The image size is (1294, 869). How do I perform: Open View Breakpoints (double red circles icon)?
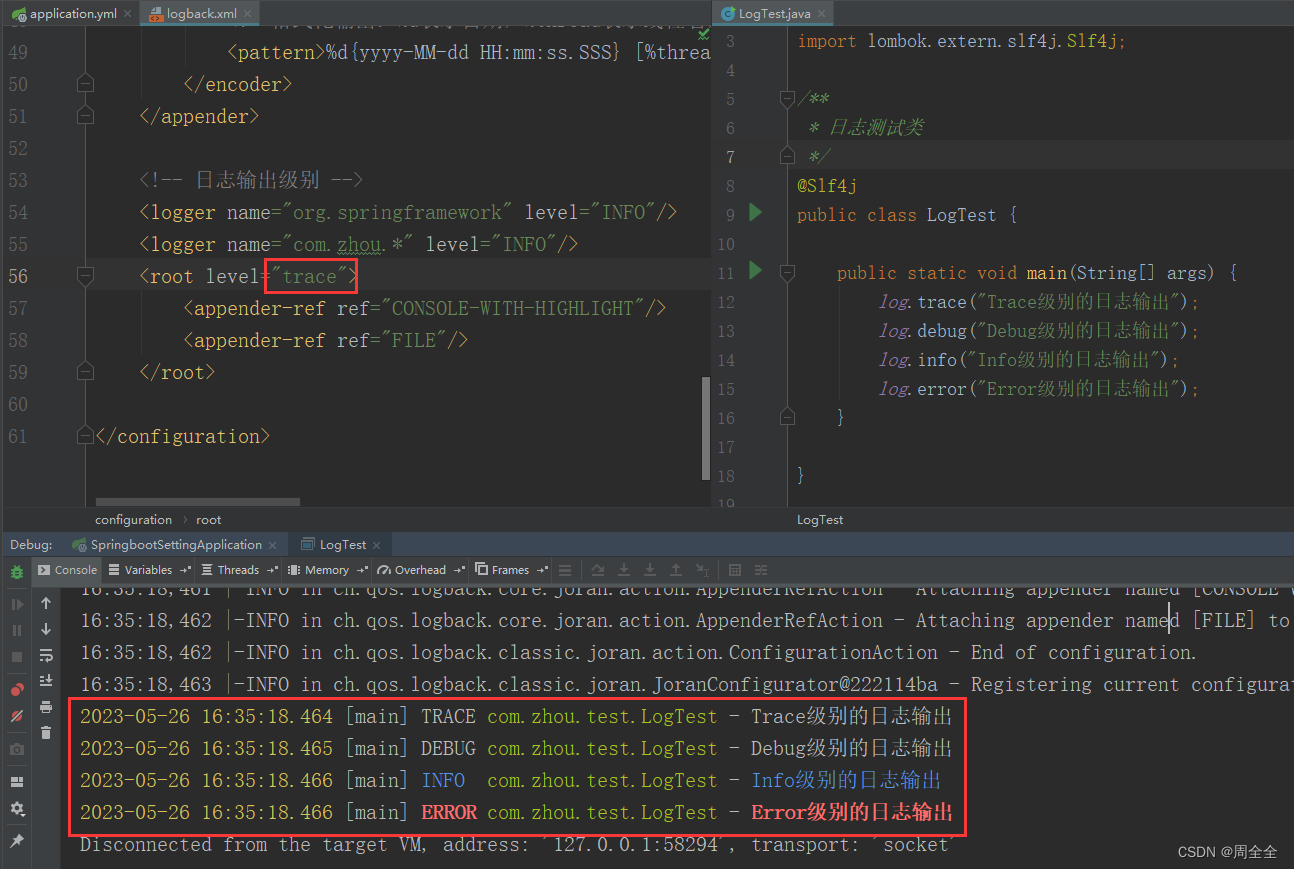(17, 690)
